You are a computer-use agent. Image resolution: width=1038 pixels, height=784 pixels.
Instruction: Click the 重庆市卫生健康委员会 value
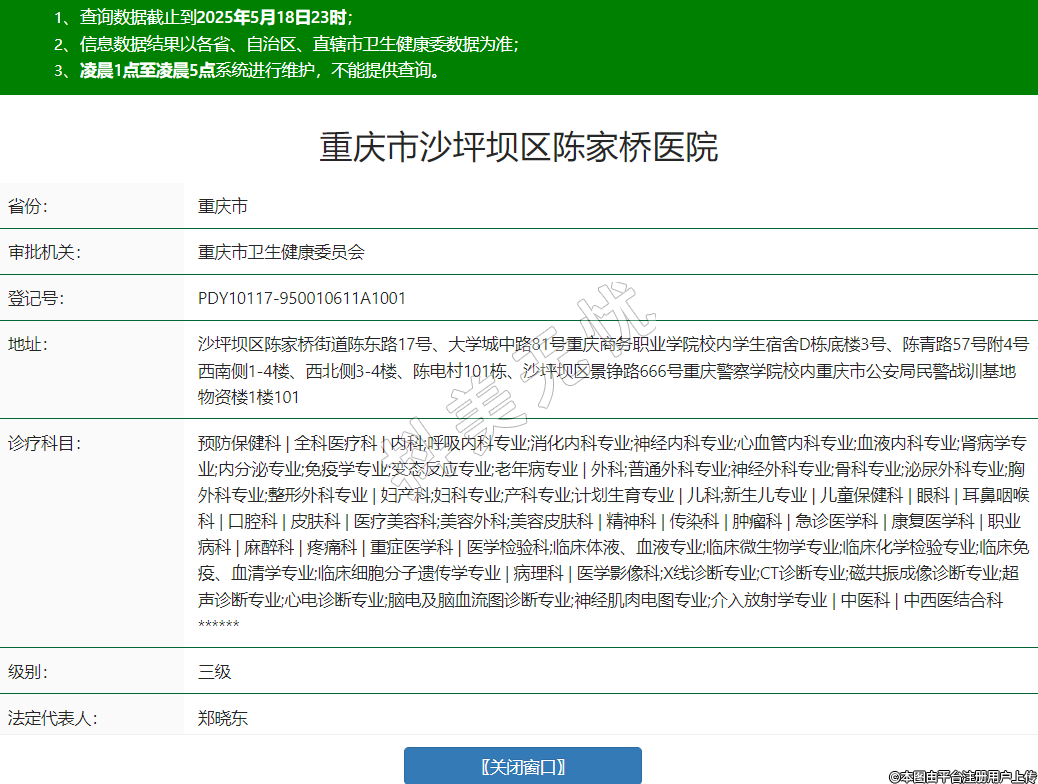click(x=281, y=252)
